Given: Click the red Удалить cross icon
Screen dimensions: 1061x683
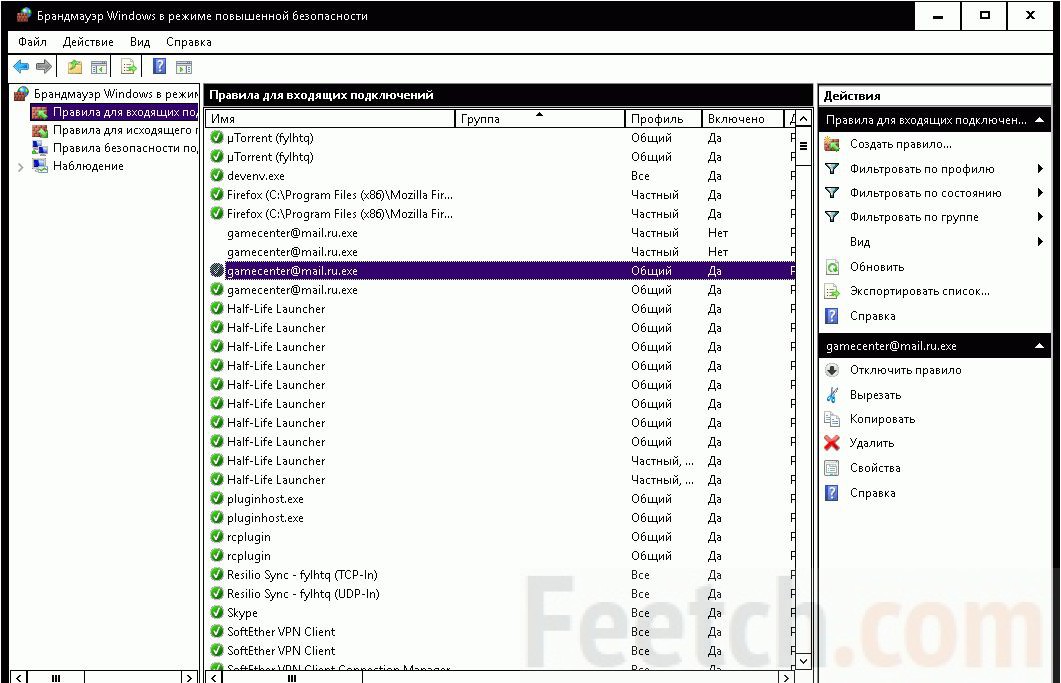Looking at the screenshot, I should 832,443.
